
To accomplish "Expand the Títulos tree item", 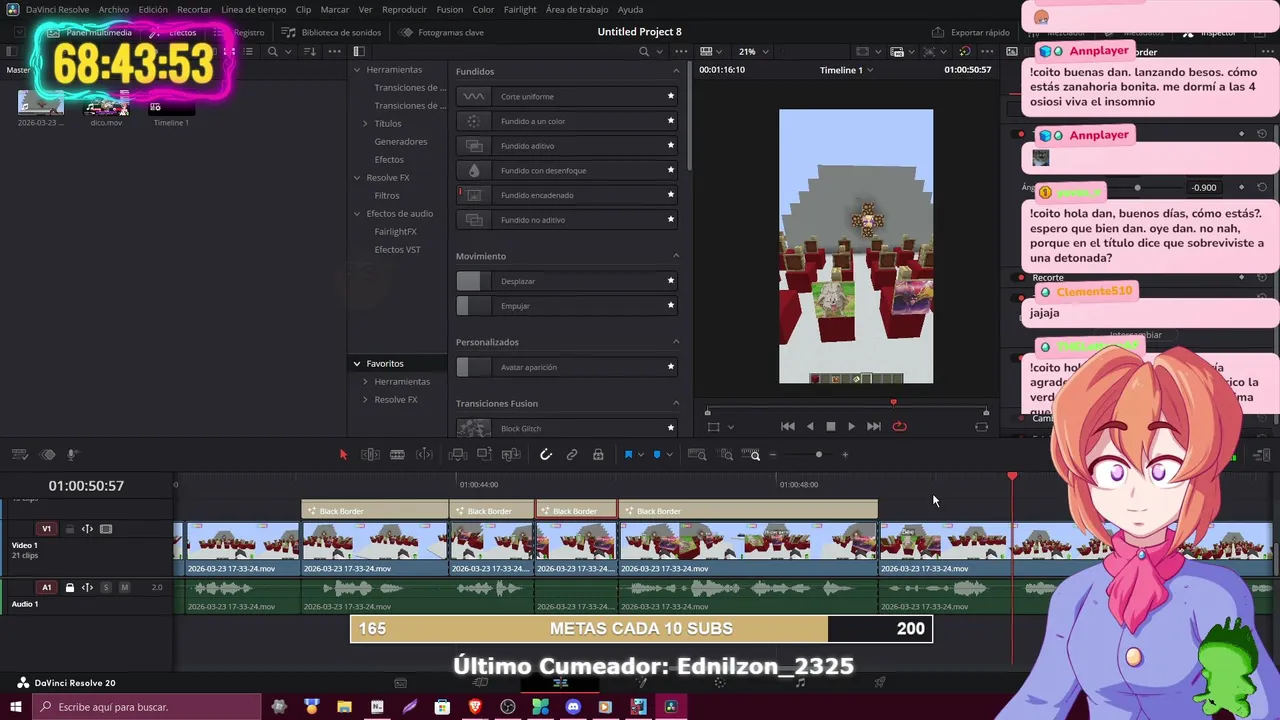I will (x=365, y=124).
